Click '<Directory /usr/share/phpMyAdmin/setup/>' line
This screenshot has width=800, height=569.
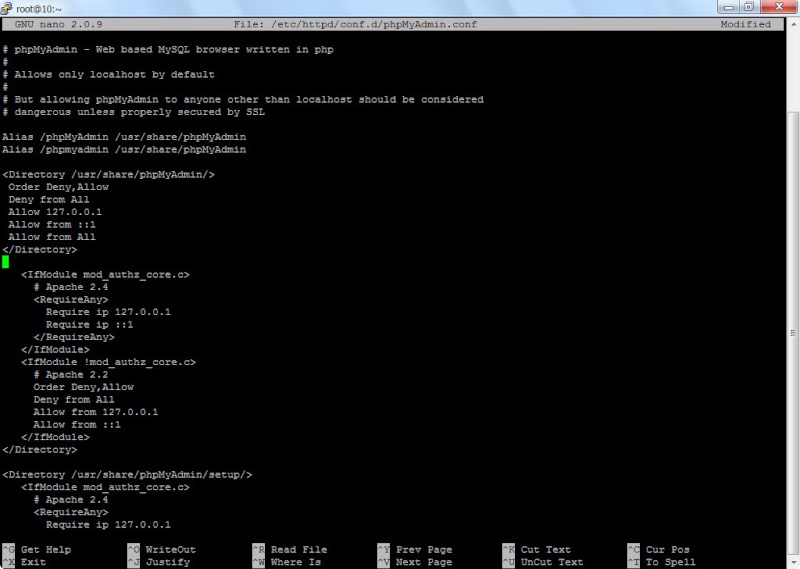pos(127,475)
